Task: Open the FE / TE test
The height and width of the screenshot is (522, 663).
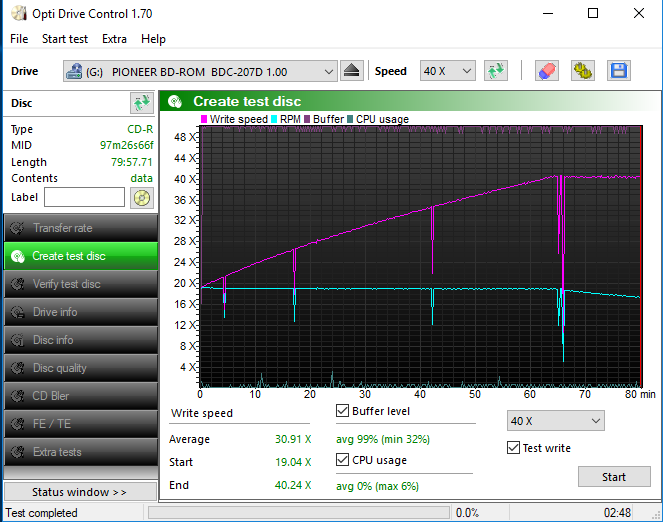Action: pyautogui.click(x=81, y=424)
